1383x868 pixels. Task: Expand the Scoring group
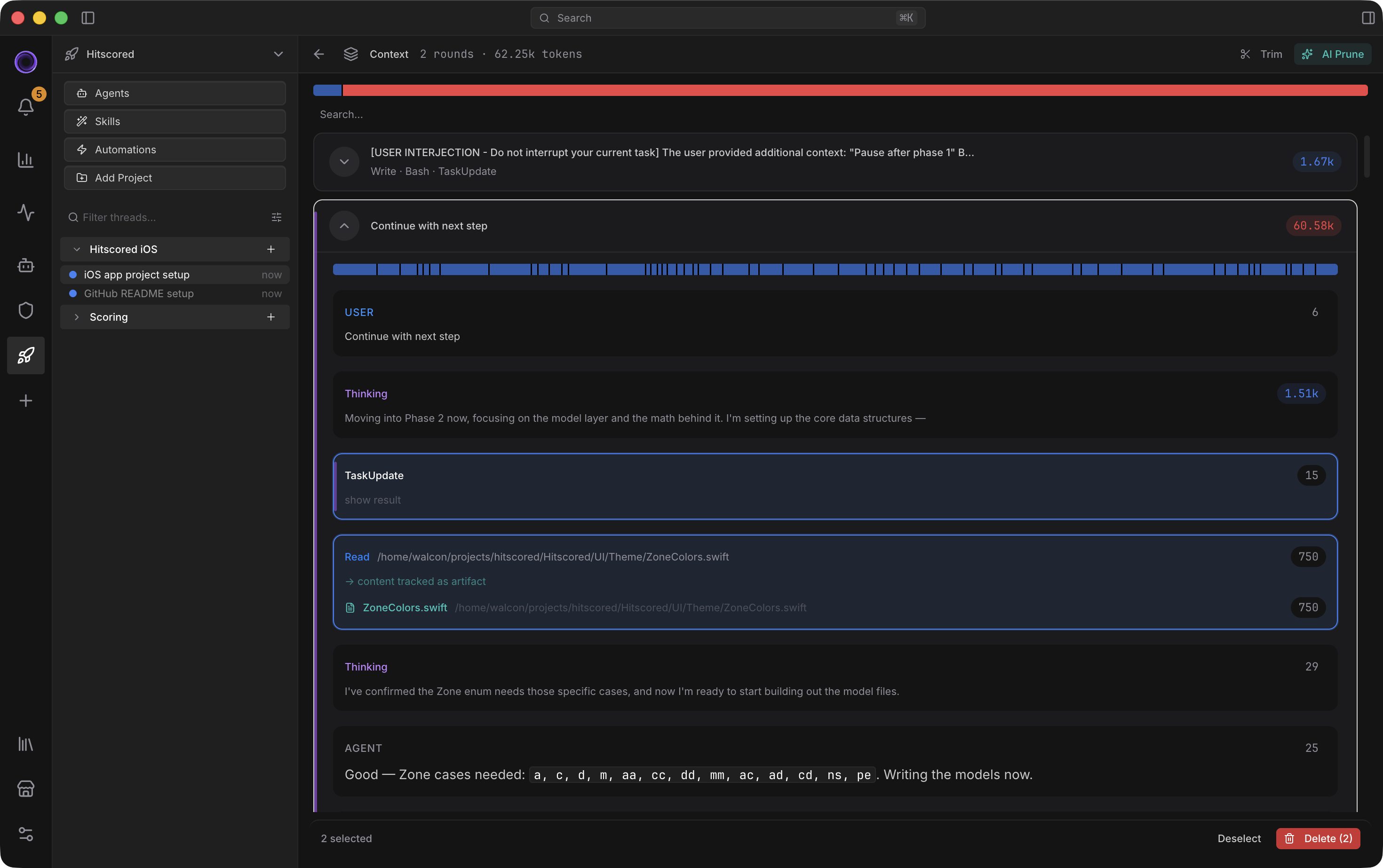77,317
